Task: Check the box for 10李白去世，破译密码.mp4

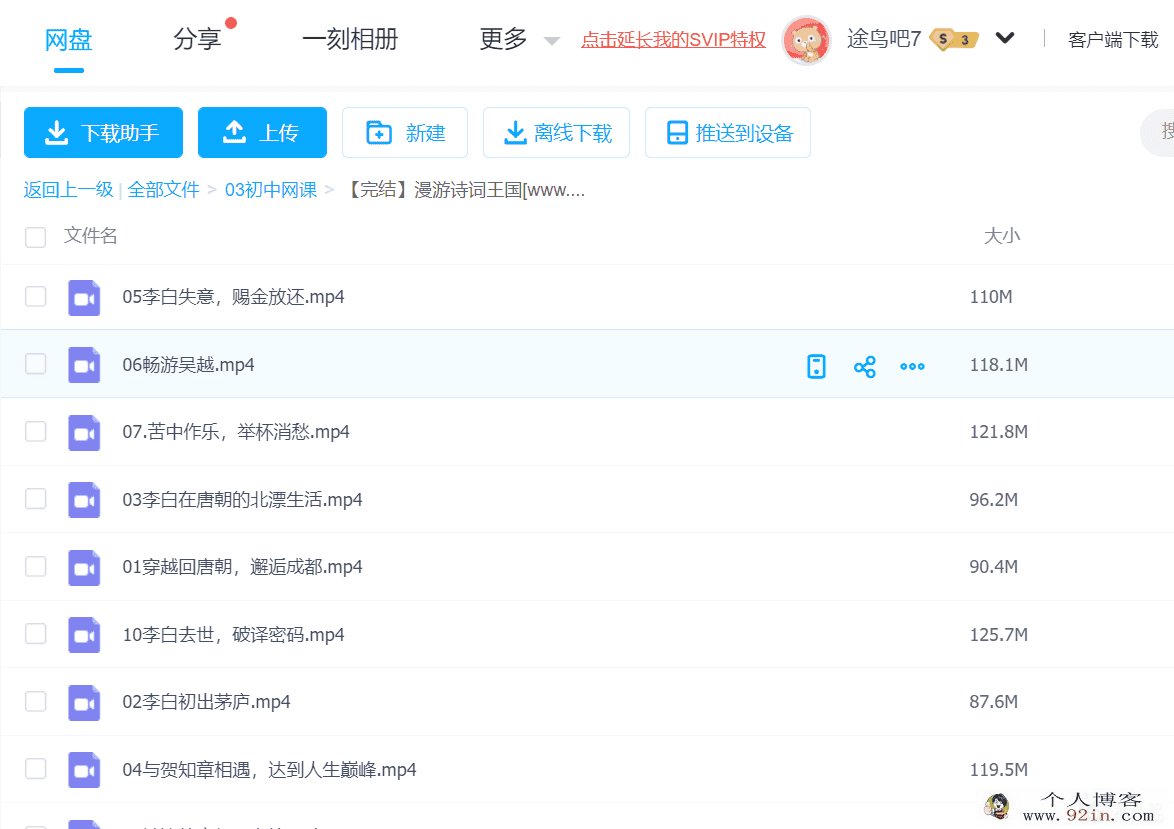Action: 35,634
